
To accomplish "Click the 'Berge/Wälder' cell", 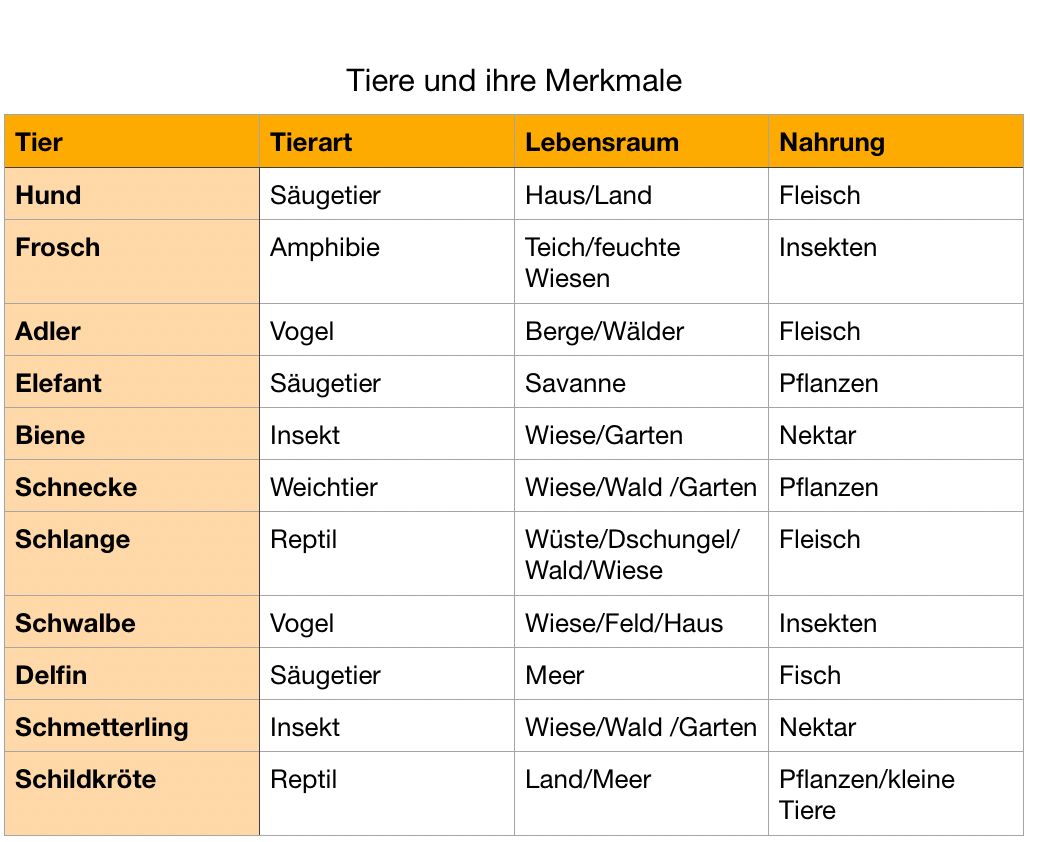I will click(x=641, y=331).
